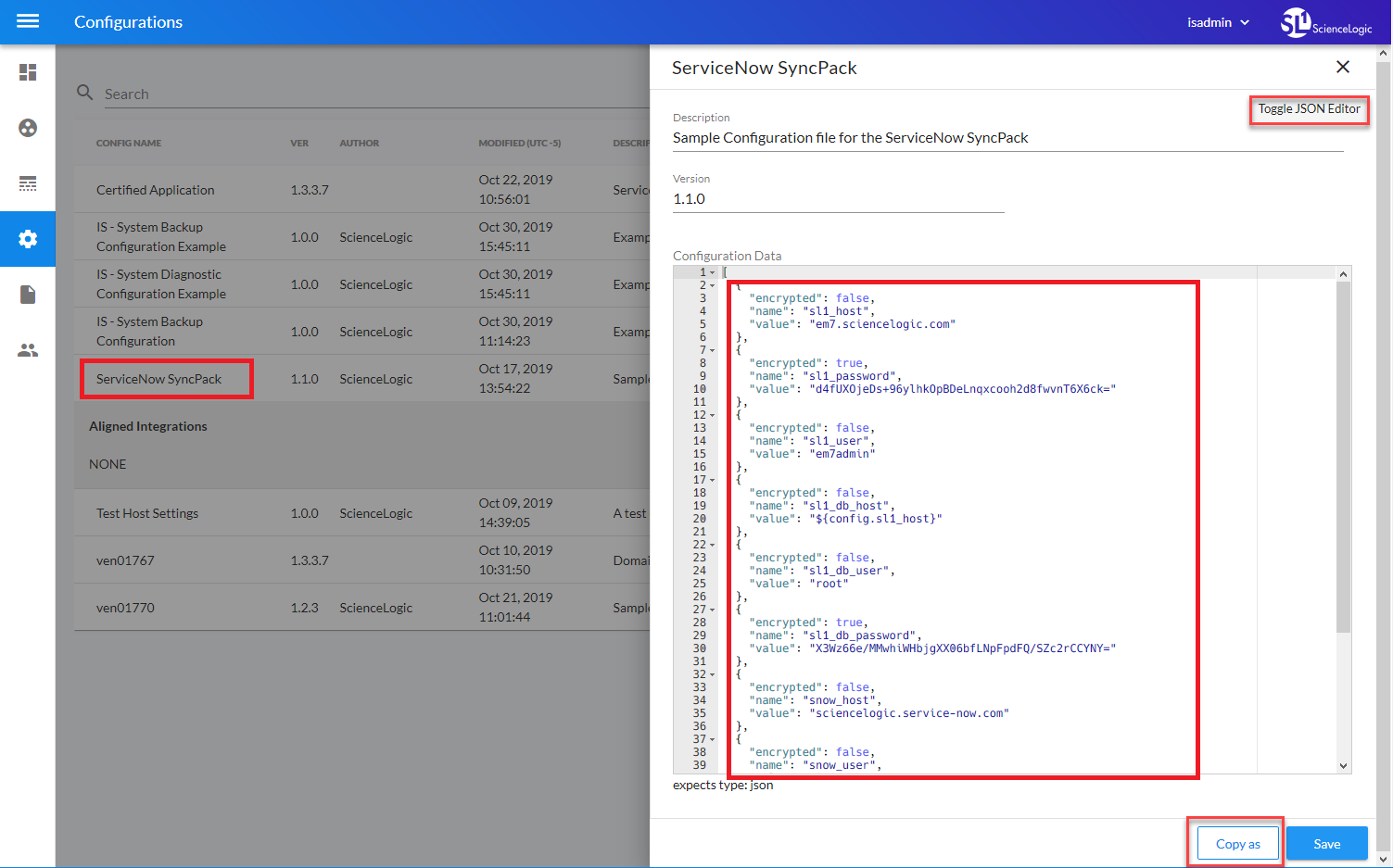Collapse the code fold at line 7
Image resolution: width=1393 pixels, height=868 pixels.
click(x=712, y=351)
